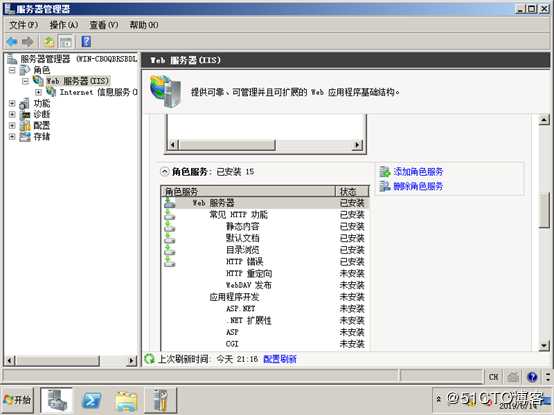Select the 常见 HTTP 功能 row
The height and width of the screenshot is (415, 554).
click(265, 215)
